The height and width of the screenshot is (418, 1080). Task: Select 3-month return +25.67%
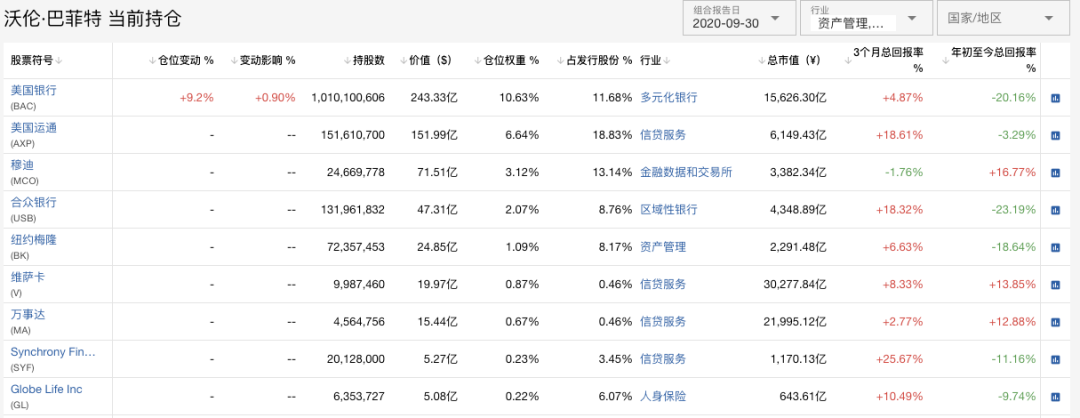[x=899, y=359]
